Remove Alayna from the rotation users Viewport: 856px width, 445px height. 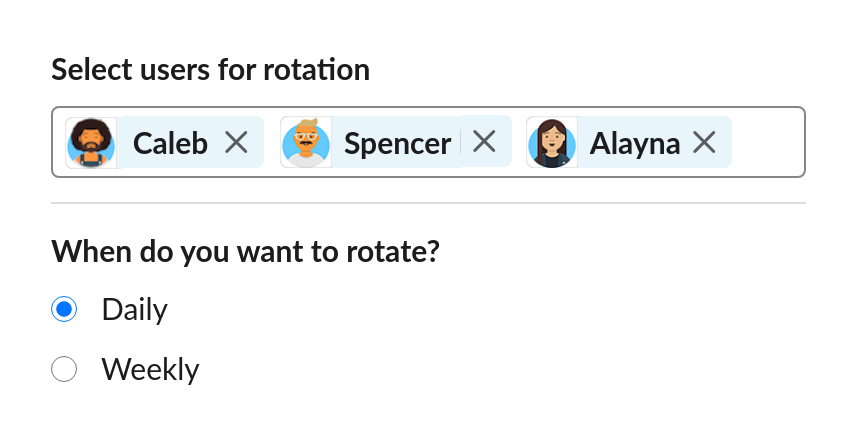705,143
